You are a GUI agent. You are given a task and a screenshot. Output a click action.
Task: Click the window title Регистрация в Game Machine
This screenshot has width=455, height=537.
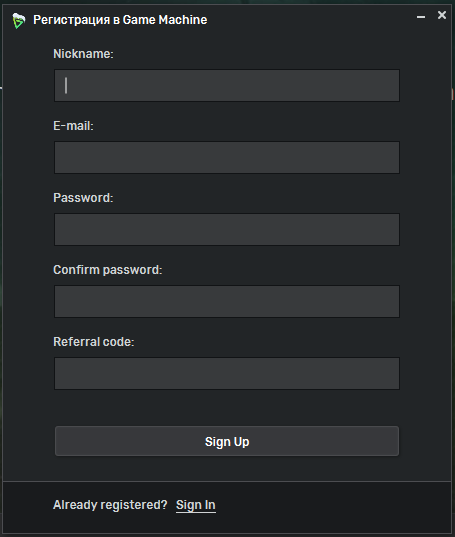(120, 20)
